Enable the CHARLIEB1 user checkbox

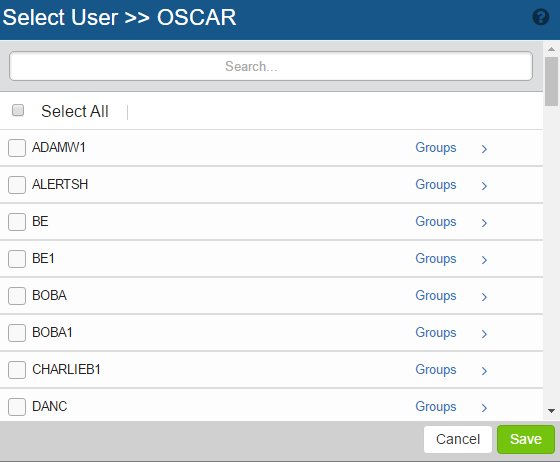coord(17,370)
